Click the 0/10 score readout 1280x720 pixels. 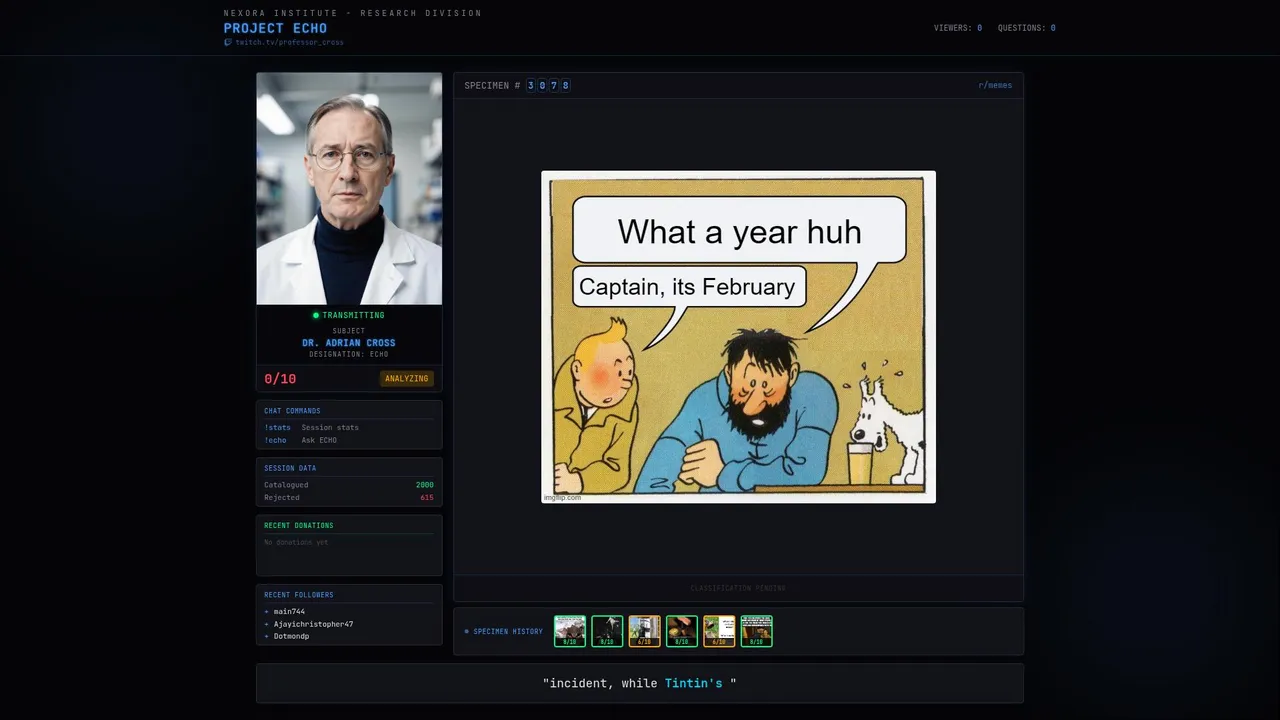pos(280,379)
